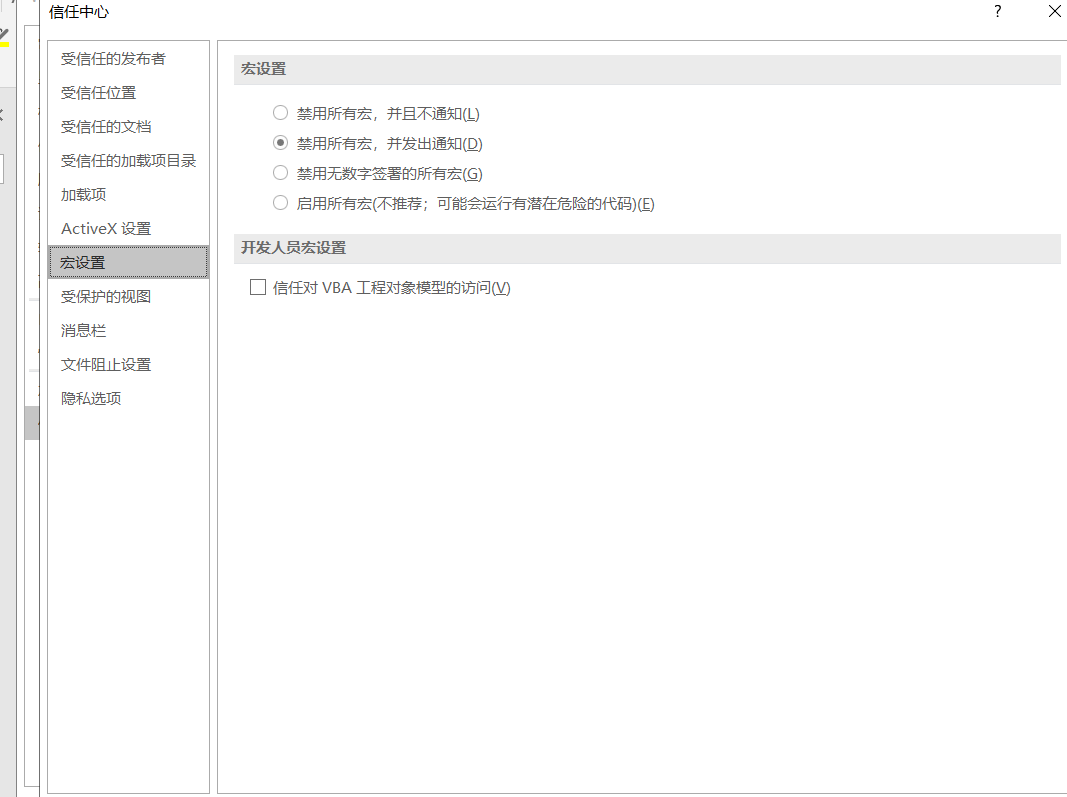Open 消息栏 settings page

click(83, 331)
